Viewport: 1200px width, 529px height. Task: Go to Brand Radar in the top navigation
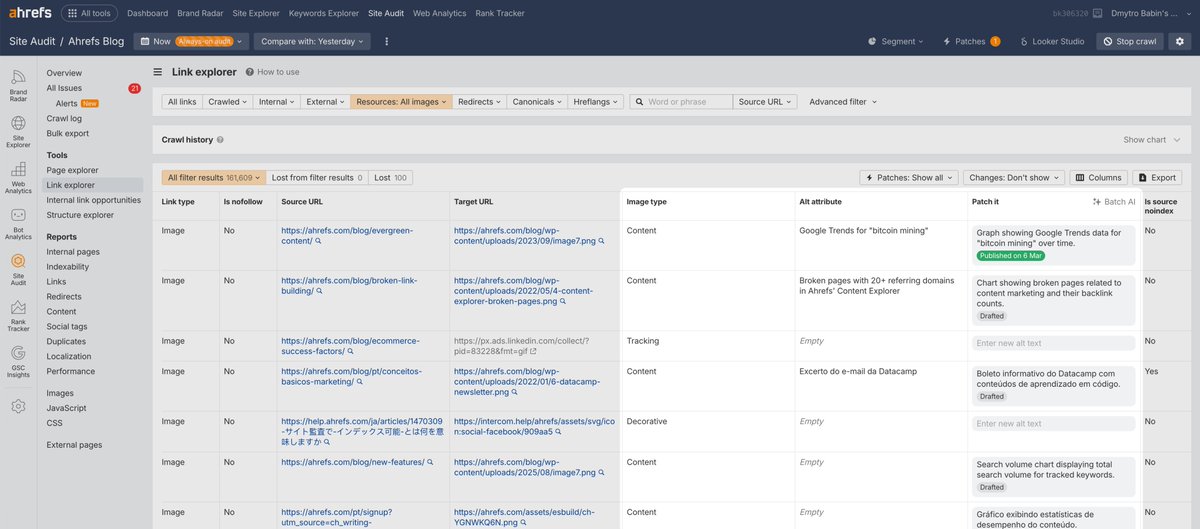(x=200, y=13)
